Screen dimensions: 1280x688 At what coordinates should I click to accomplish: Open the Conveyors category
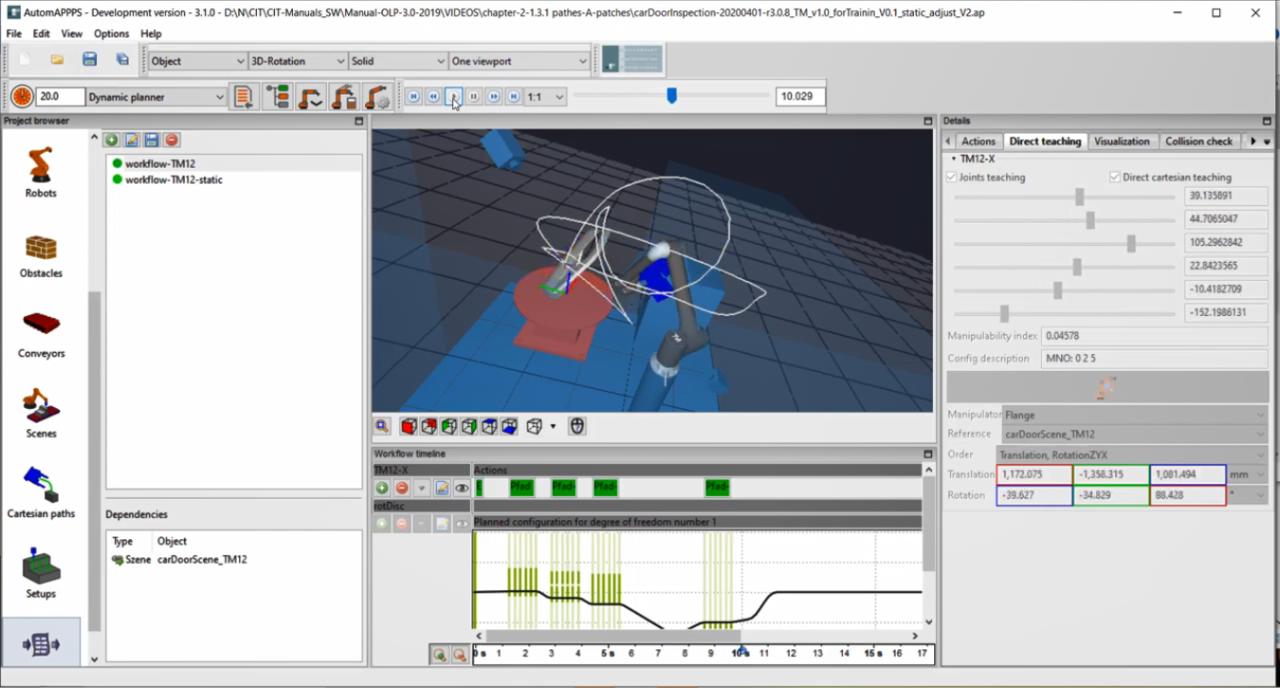tap(41, 334)
